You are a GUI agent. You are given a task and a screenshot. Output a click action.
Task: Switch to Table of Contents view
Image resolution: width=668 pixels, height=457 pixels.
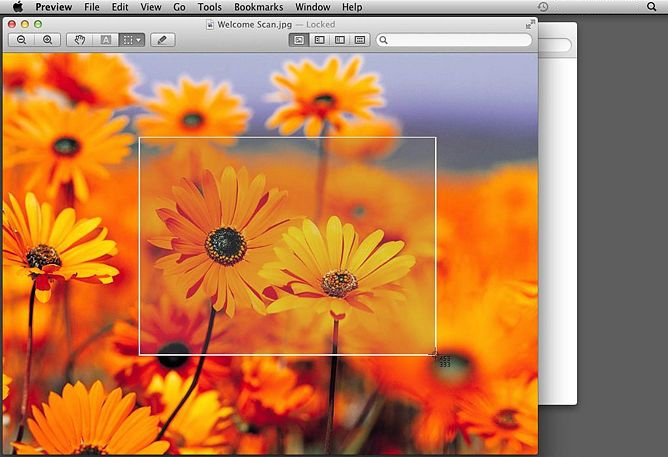pos(340,40)
